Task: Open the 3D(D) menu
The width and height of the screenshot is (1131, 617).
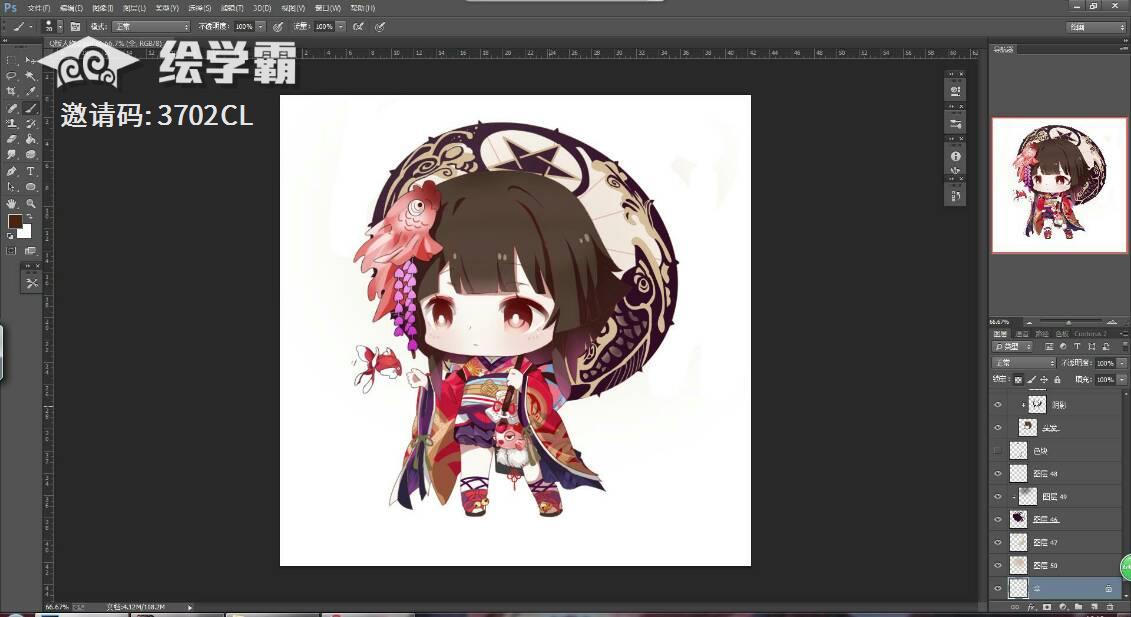Action: (262, 8)
